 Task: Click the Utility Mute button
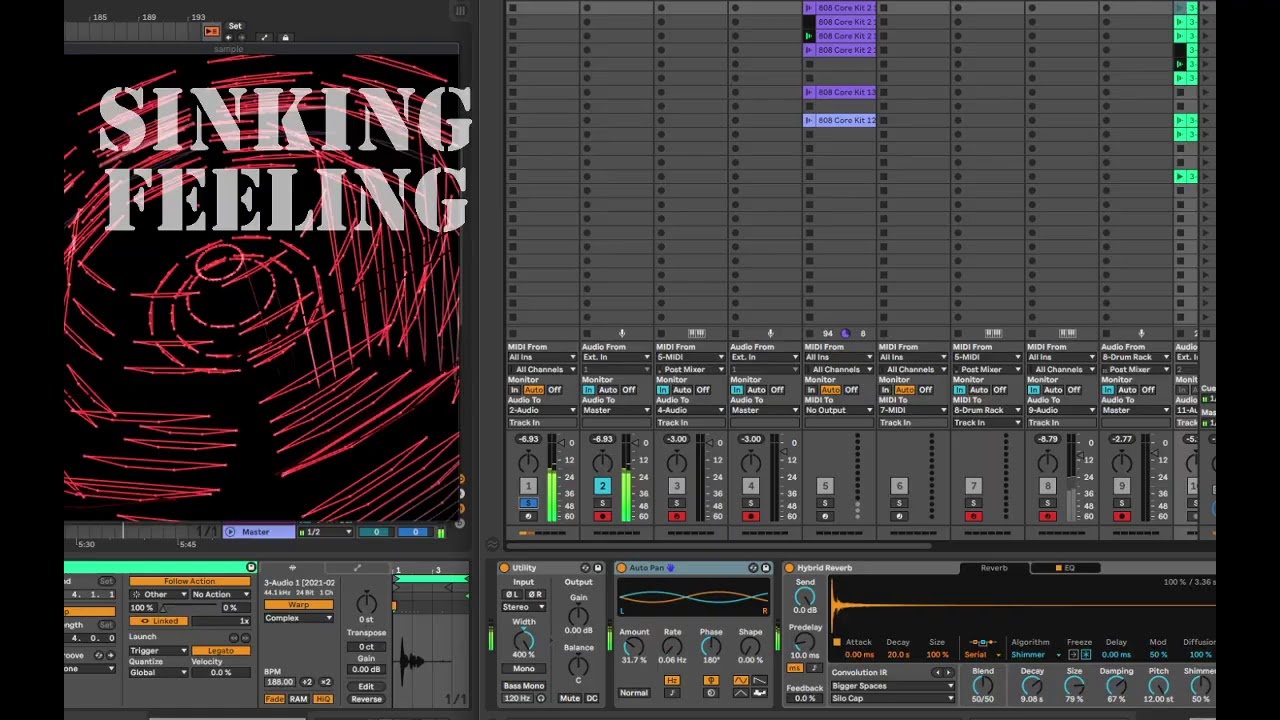pyautogui.click(x=570, y=698)
